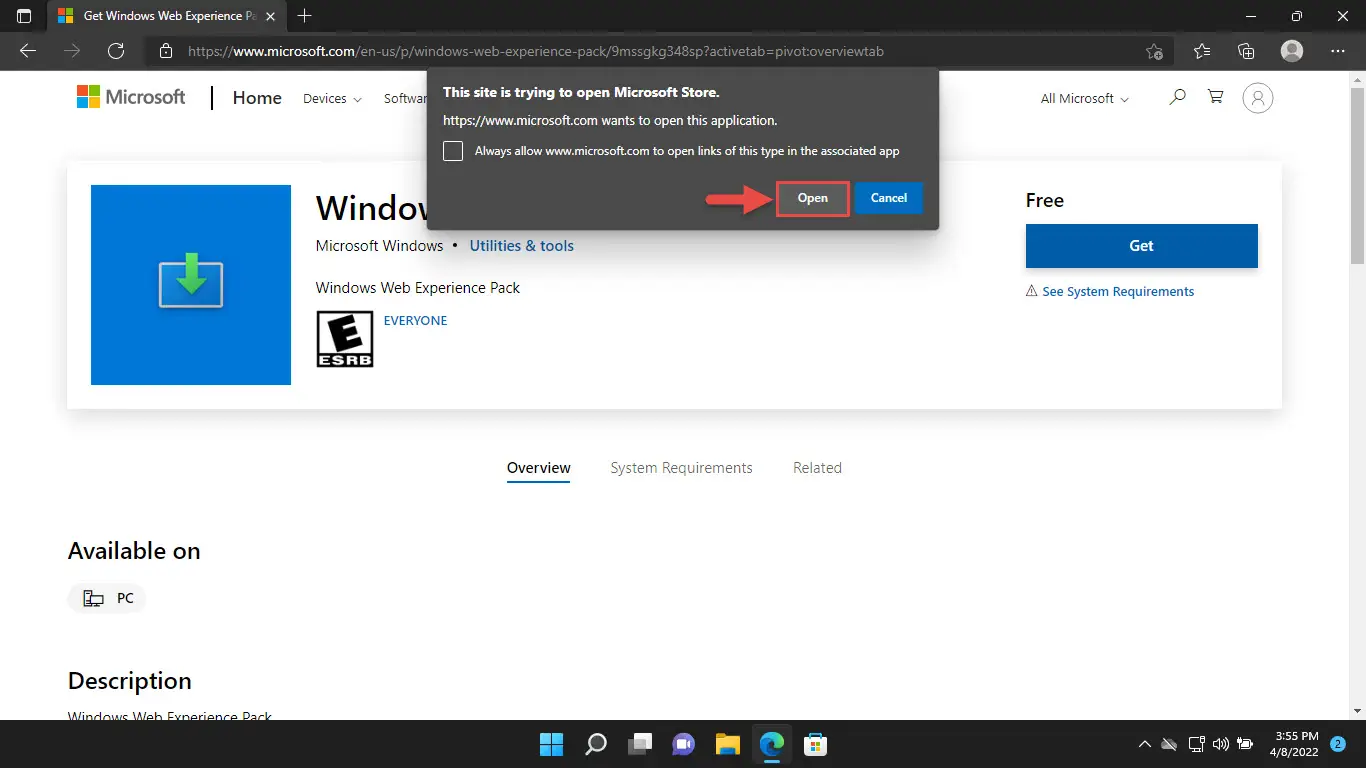Click Cancel in the dialog
The height and width of the screenshot is (768, 1366).
click(x=889, y=198)
